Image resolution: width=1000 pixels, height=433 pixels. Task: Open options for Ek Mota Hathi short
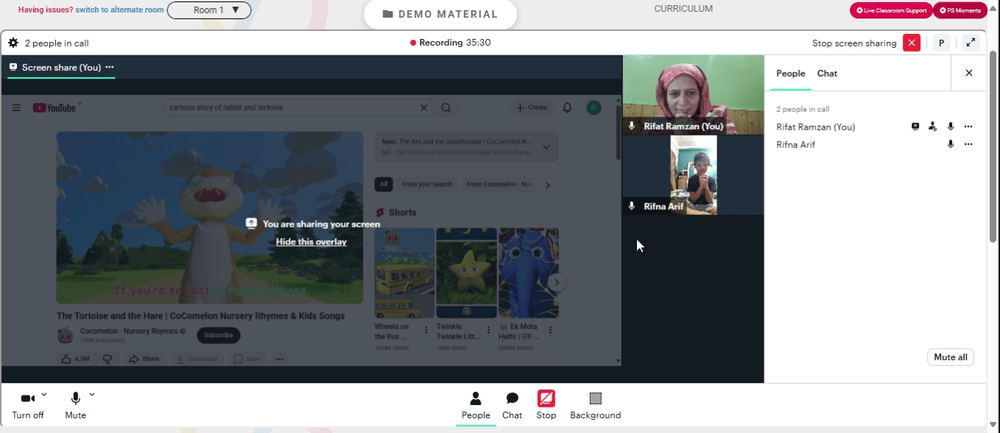coord(550,330)
